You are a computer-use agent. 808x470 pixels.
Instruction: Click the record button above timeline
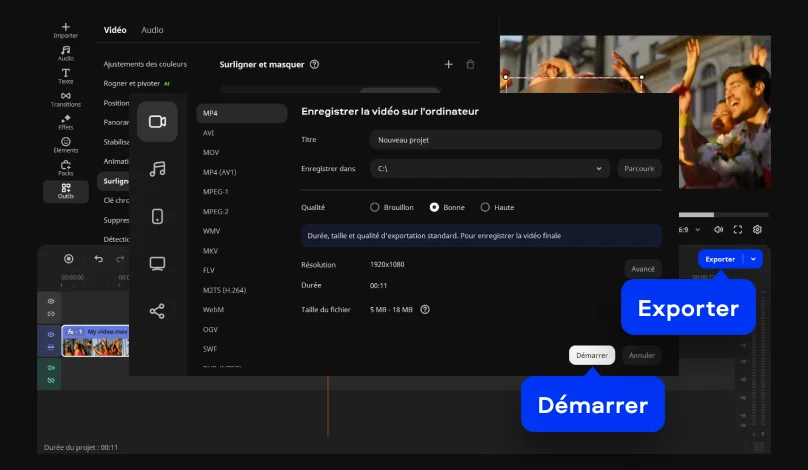coord(69,259)
